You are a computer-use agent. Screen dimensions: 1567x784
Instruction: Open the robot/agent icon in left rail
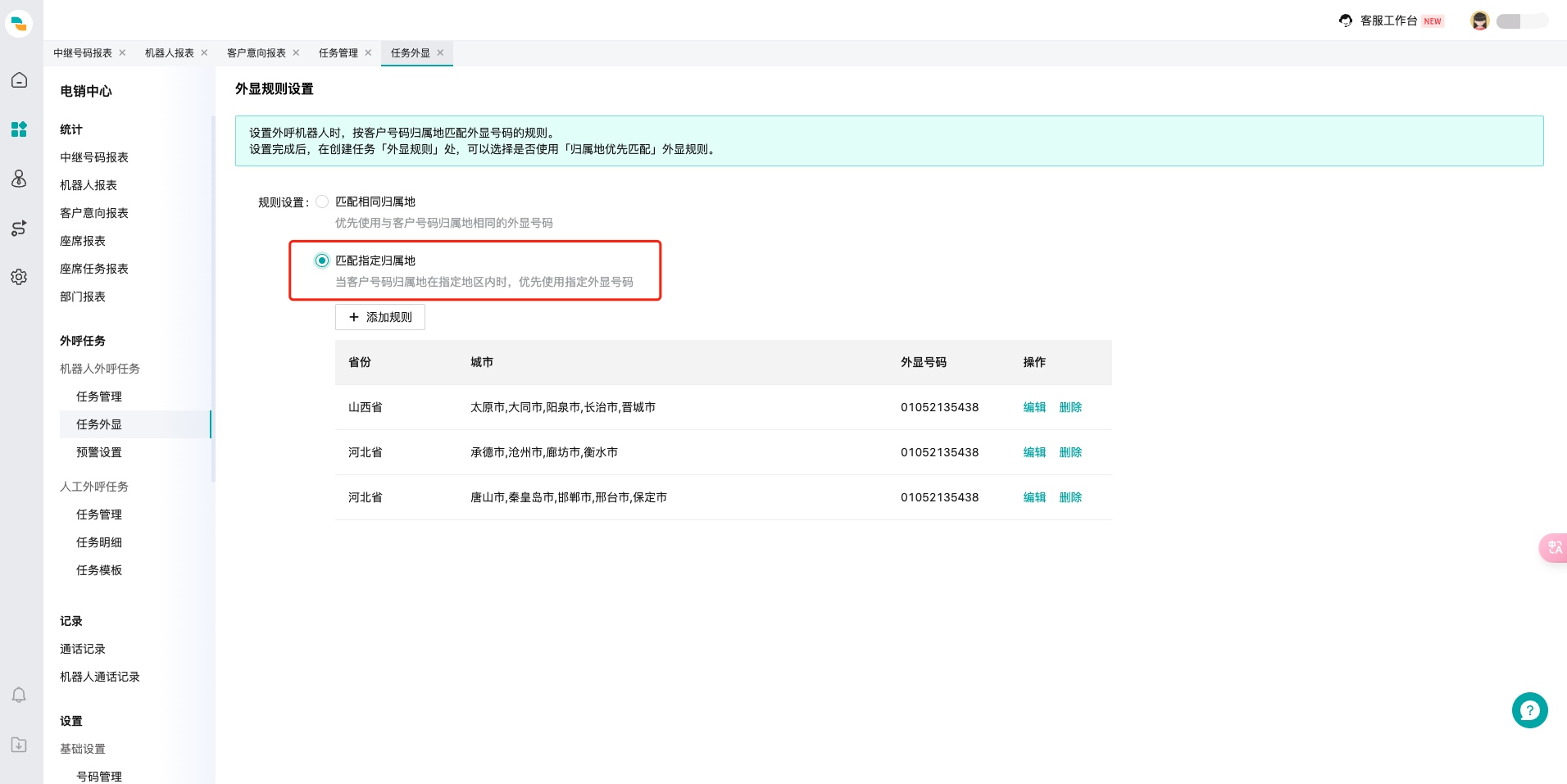pyautogui.click(x=19, y=179)
